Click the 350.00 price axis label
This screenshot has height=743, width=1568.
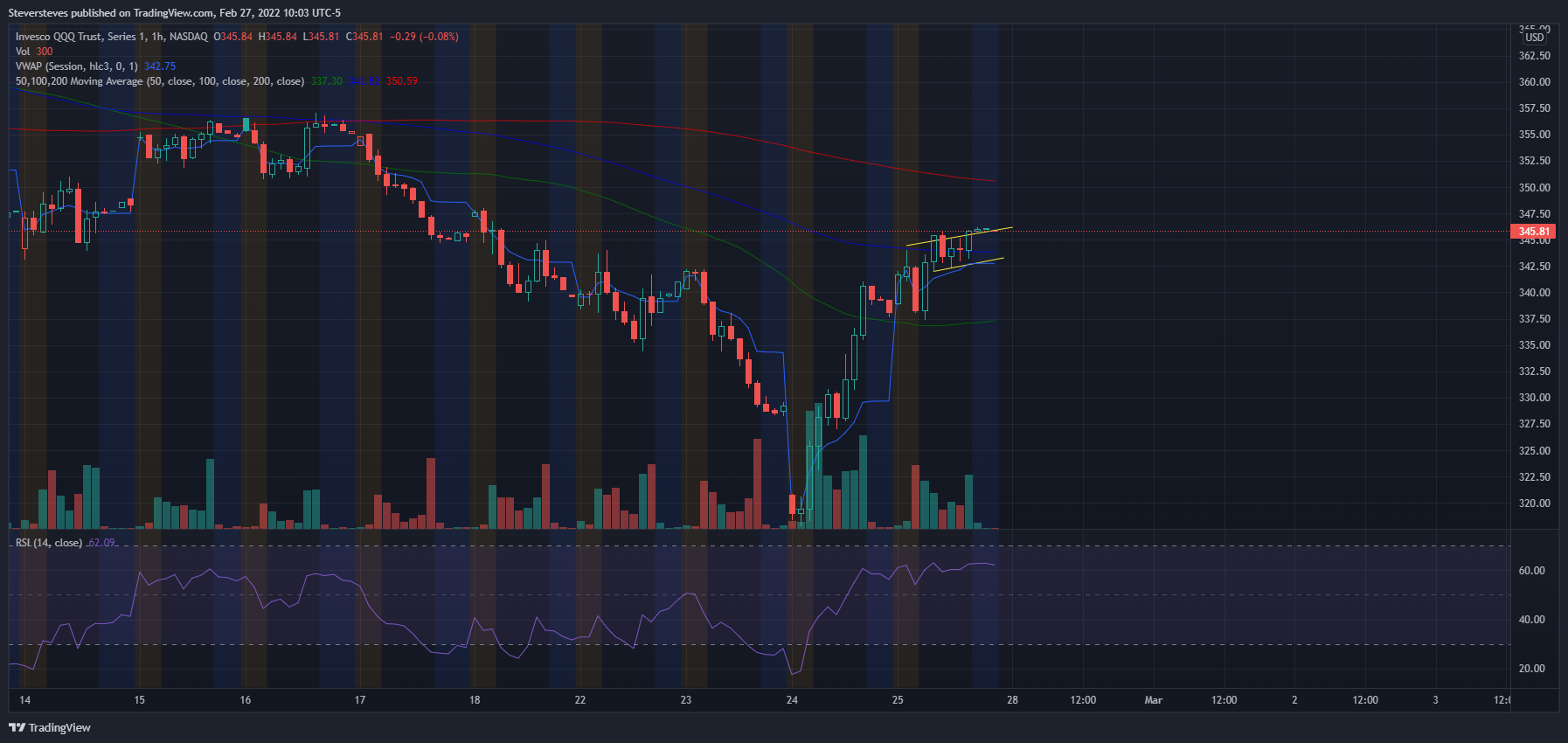tap(1535, 188)
